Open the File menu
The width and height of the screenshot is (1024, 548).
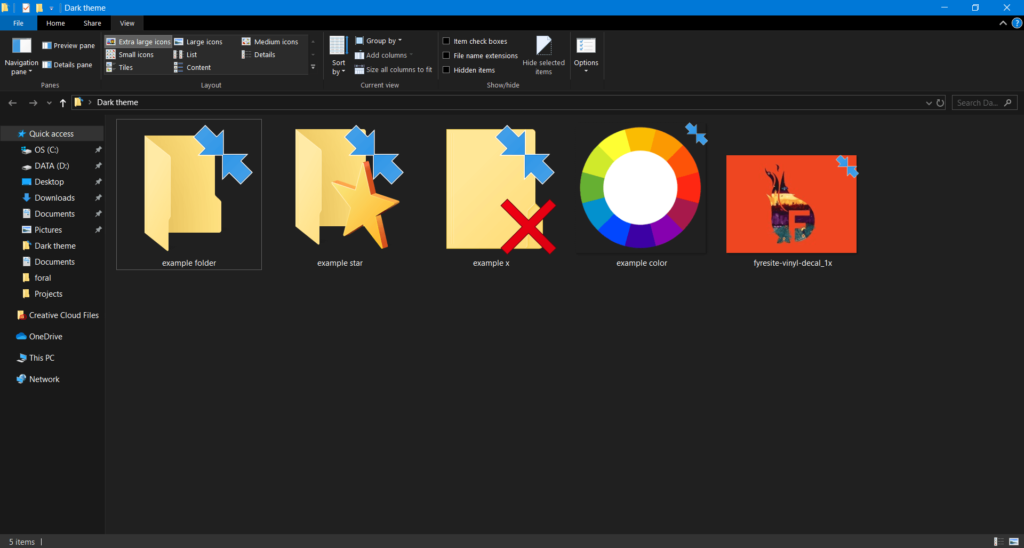pos(18,22)
